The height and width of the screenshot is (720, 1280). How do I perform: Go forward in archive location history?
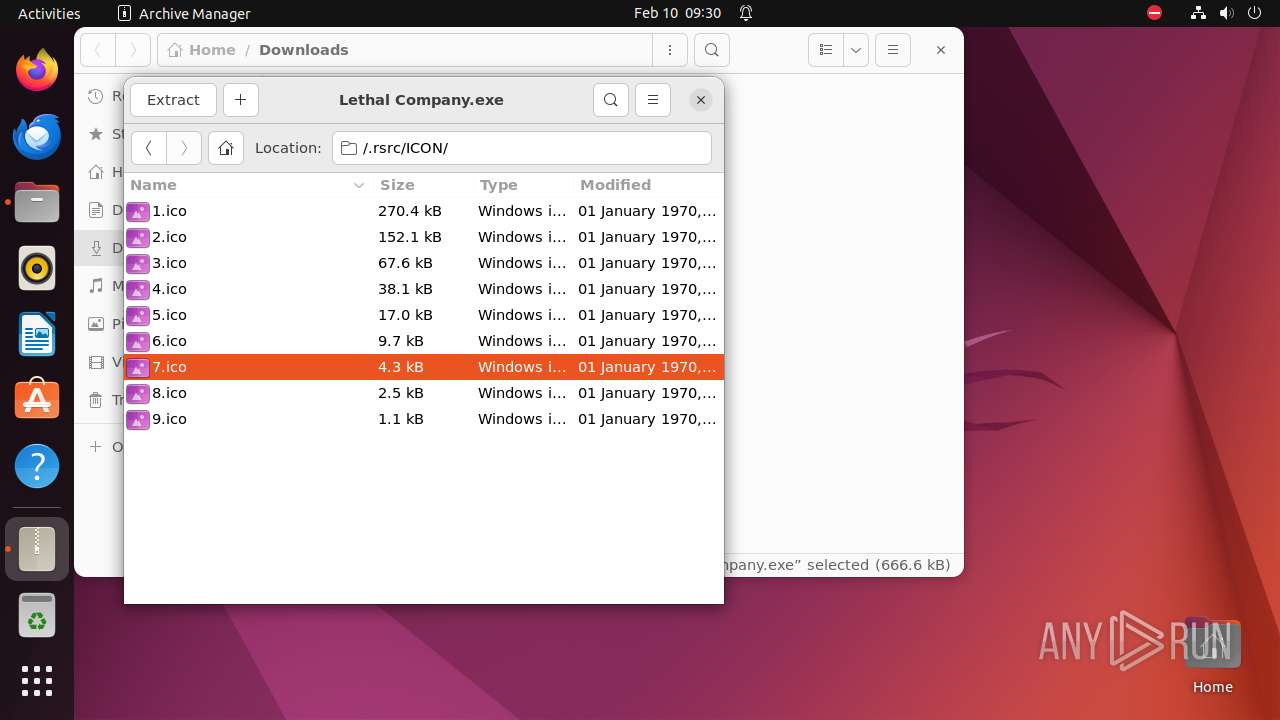[184, 148]
